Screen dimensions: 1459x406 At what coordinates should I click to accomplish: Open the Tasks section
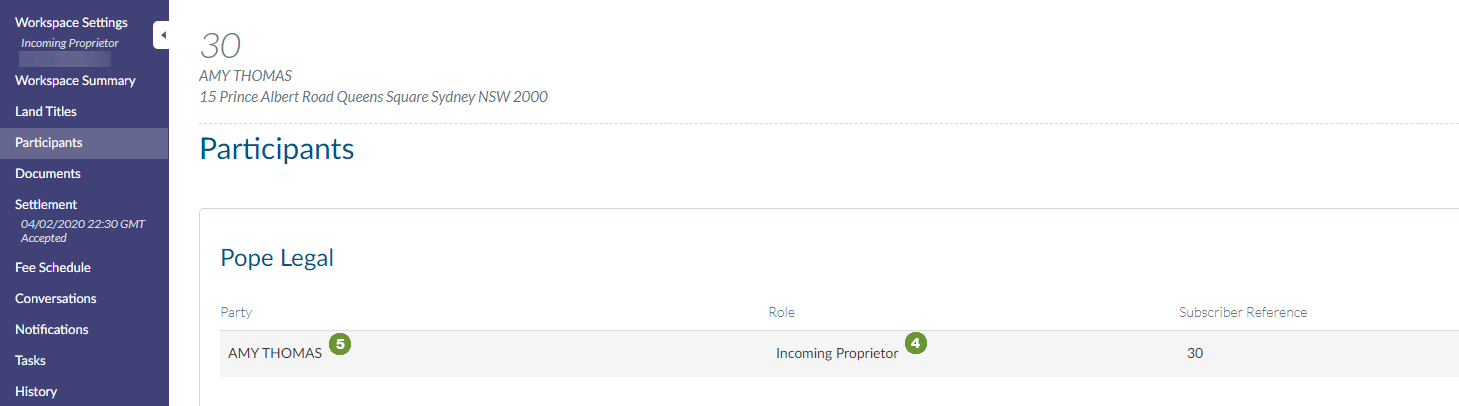point(30,360)
